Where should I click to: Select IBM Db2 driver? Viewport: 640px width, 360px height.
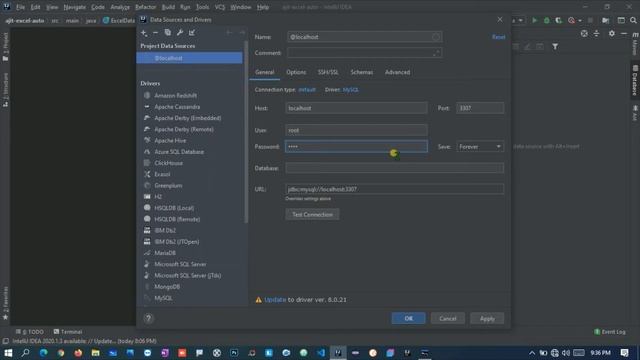[x=165, y=231]
